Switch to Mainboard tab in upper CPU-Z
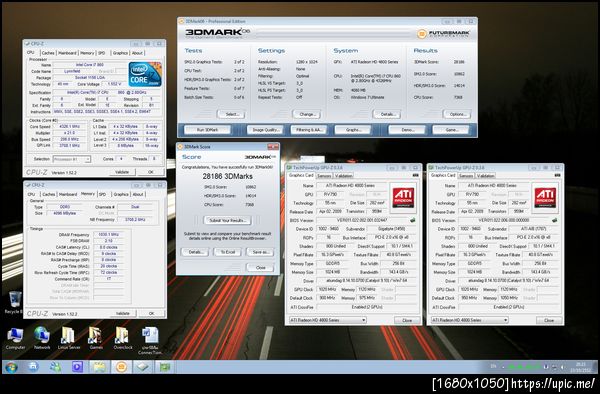The image size is (600, 394). click(67, 53)
